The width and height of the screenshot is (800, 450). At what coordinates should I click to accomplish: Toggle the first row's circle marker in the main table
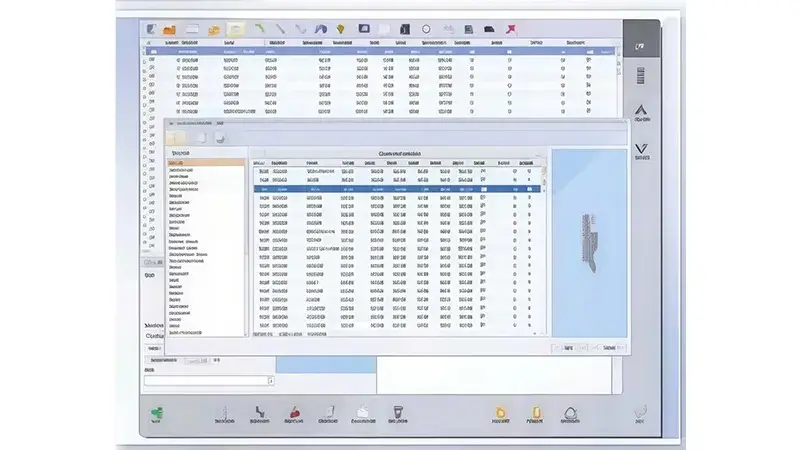coord(144,60)
